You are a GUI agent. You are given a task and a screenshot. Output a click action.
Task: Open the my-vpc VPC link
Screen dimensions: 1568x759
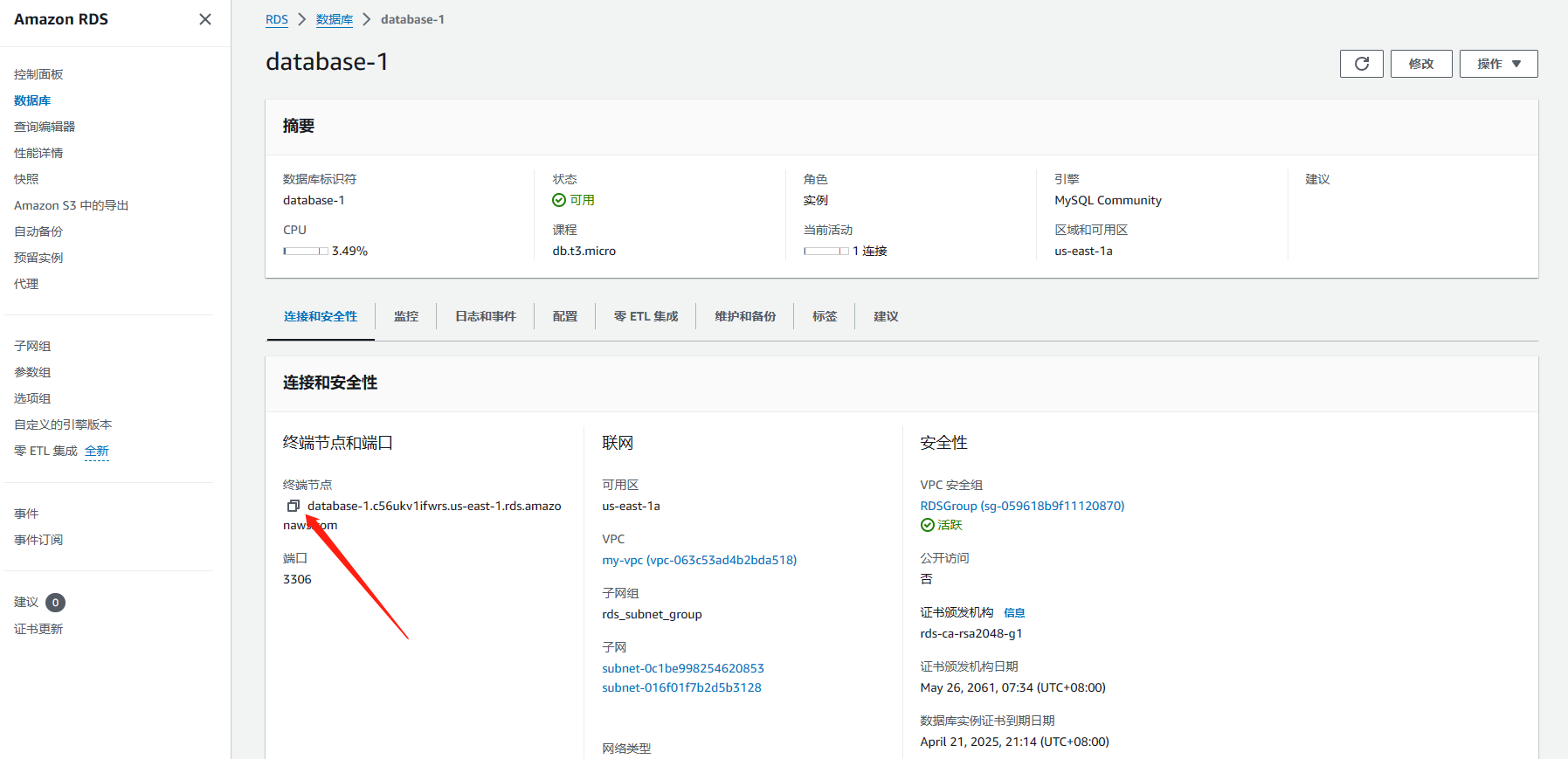pos(699,560)
